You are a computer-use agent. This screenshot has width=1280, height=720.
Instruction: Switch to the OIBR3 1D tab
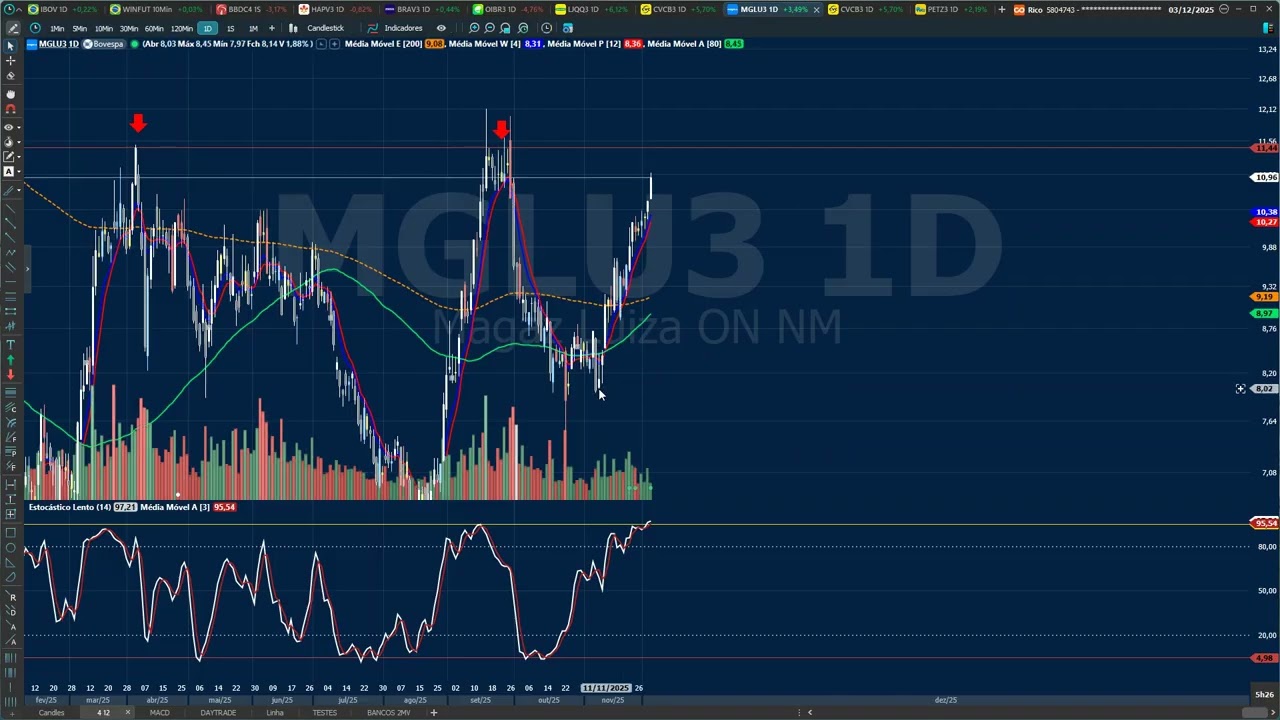pyautogui.click(x=508, y=9)
